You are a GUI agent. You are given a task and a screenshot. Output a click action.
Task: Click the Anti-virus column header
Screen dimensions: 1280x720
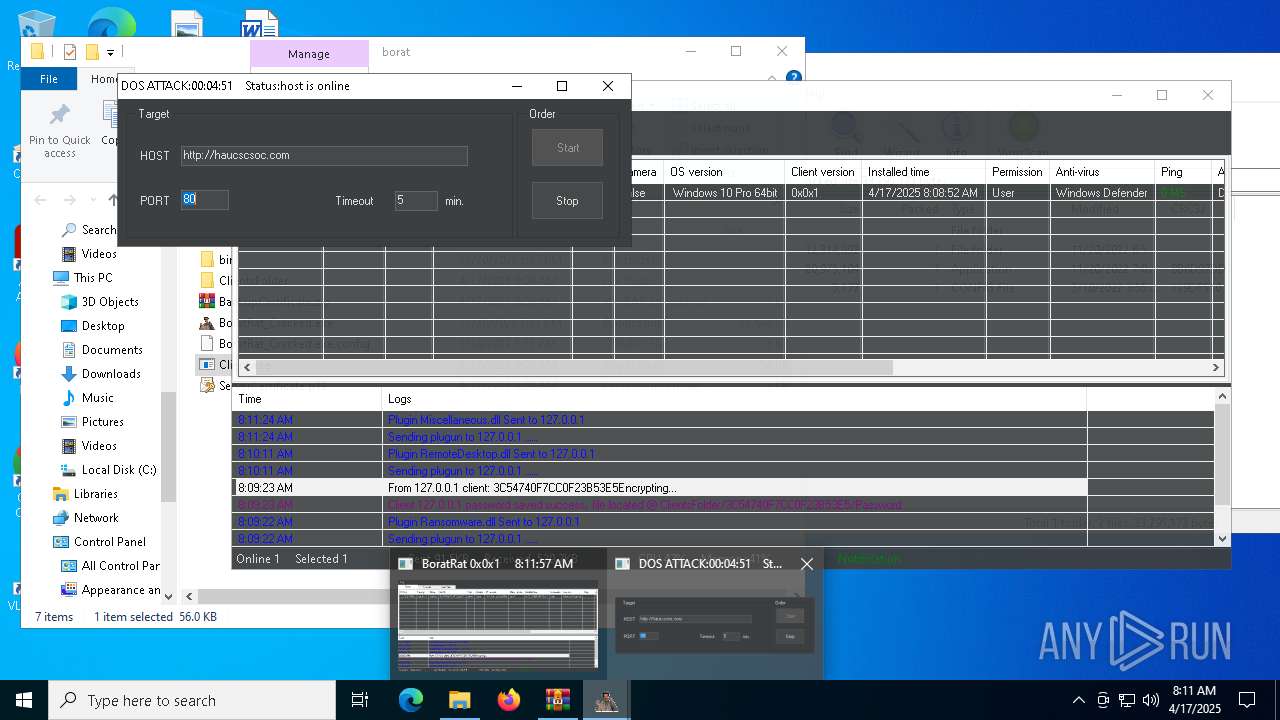tap(1101, 172)
